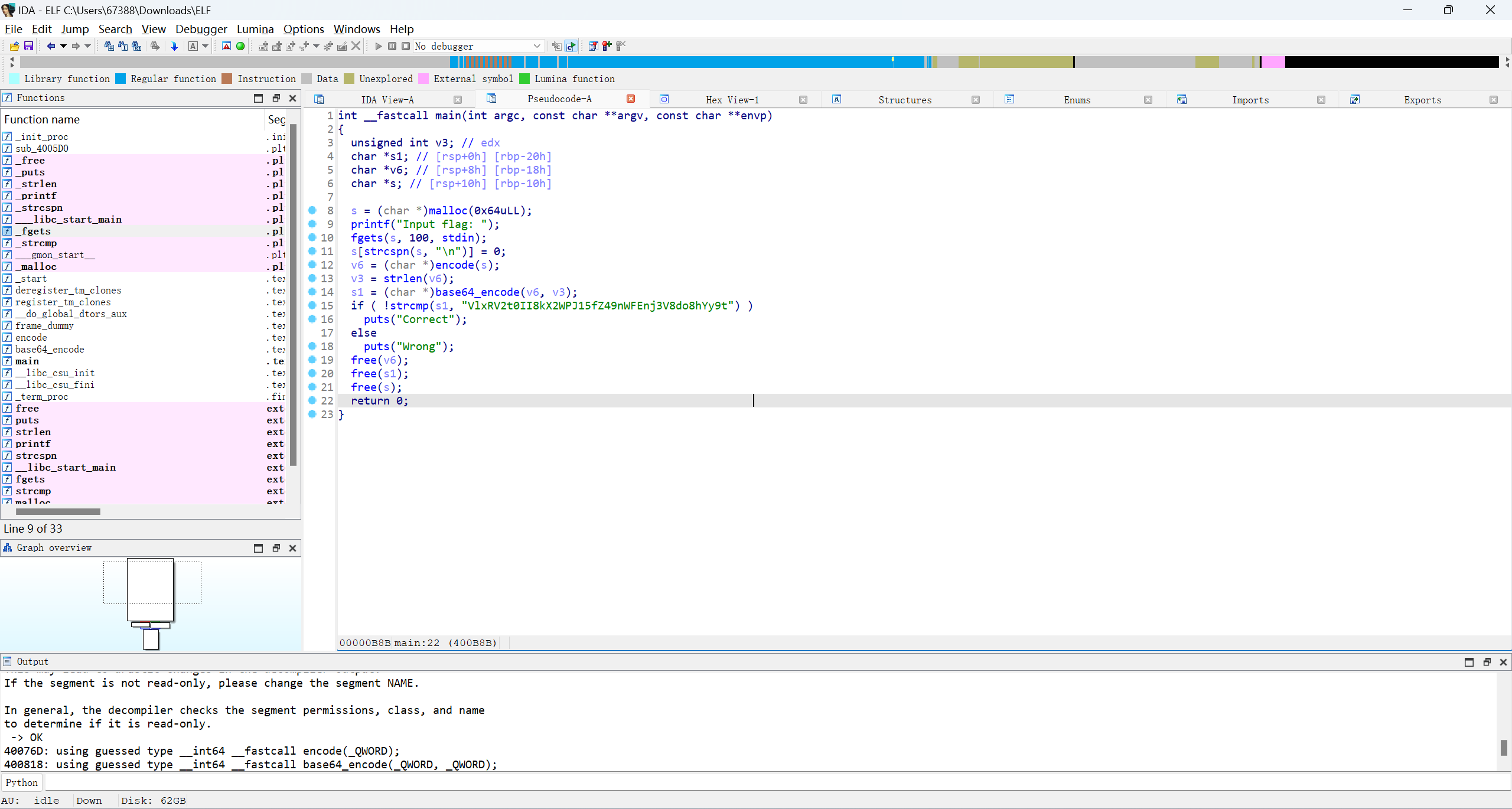Screen dimensions: 1512x809
Task: Toggle breakpoint dot on line 22
Action: point(312,400)
